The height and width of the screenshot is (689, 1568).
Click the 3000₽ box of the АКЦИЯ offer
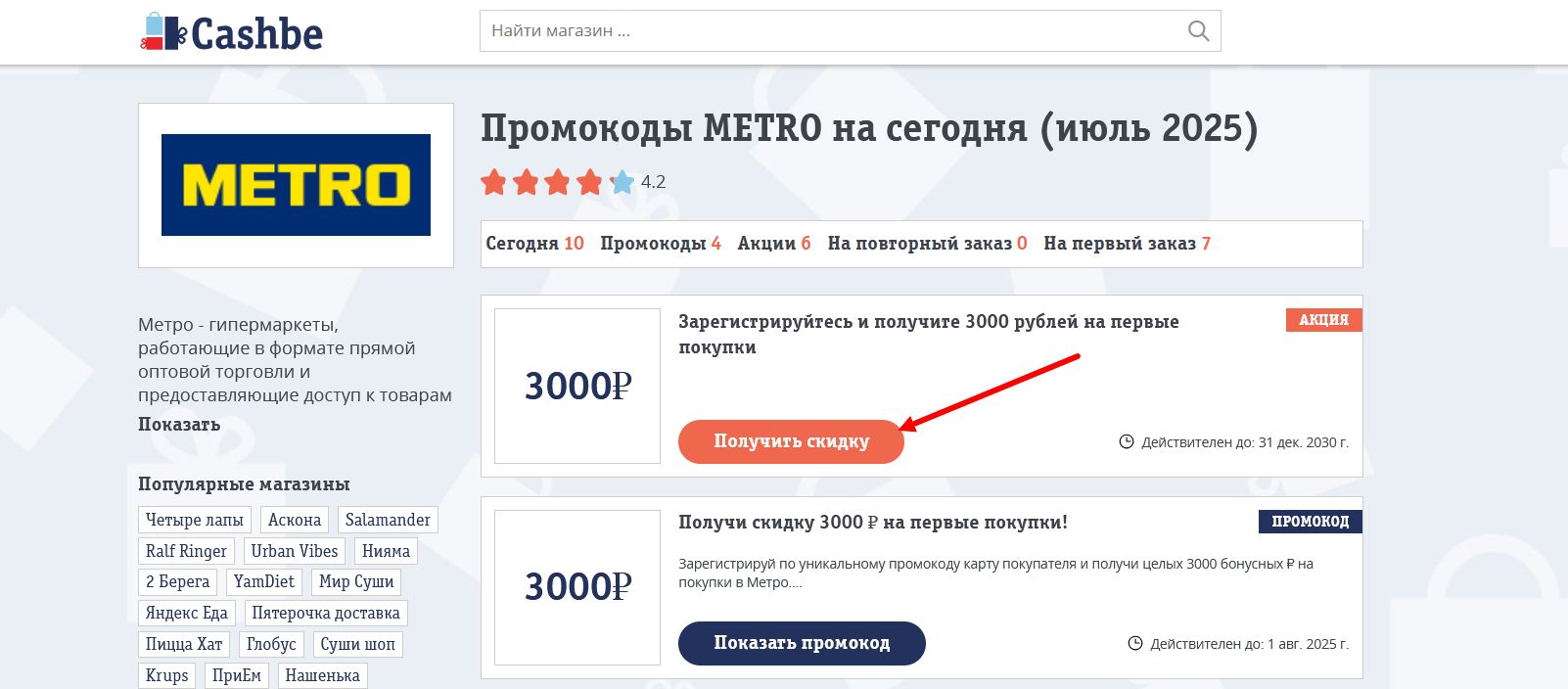point(577,386)
